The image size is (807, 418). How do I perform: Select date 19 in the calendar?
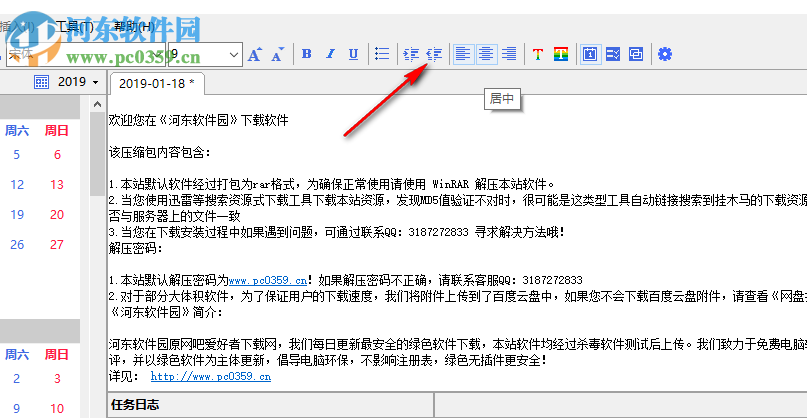tap(17, 214)
